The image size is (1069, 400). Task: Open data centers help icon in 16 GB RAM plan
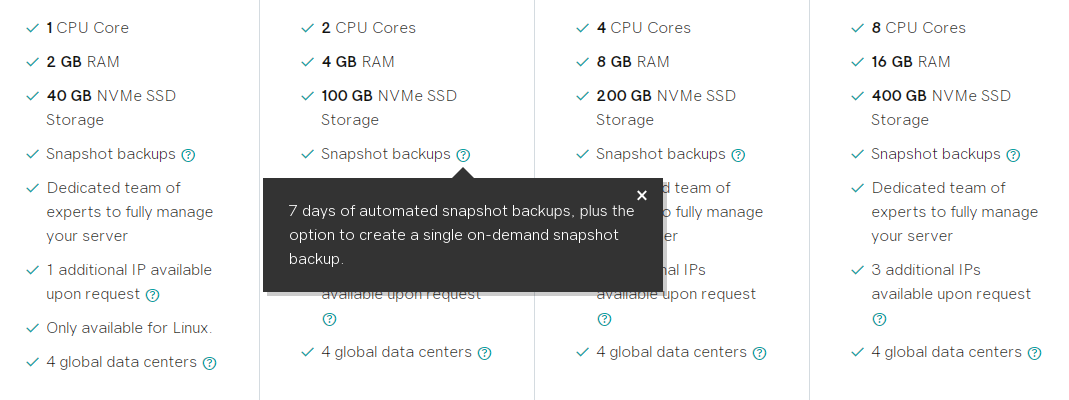pos(1034,353)
